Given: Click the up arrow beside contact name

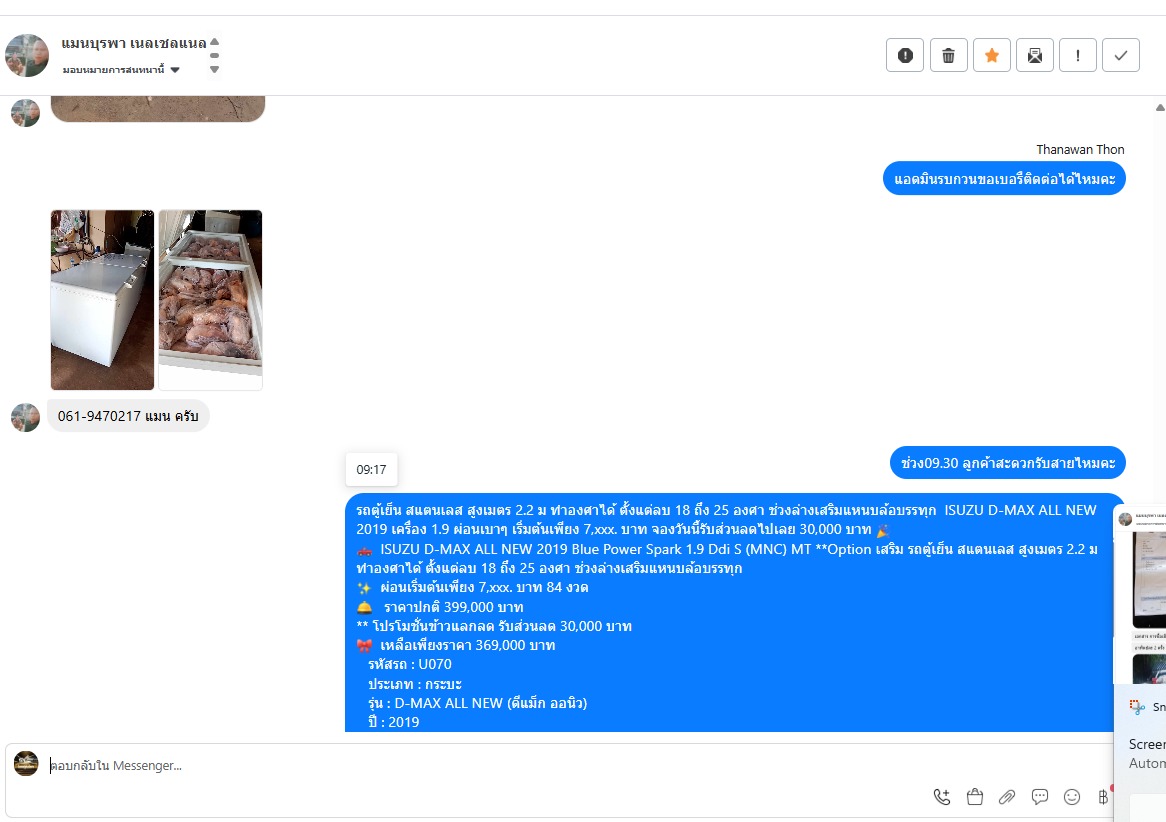Looking at the screenshot, I should point(214,42).
